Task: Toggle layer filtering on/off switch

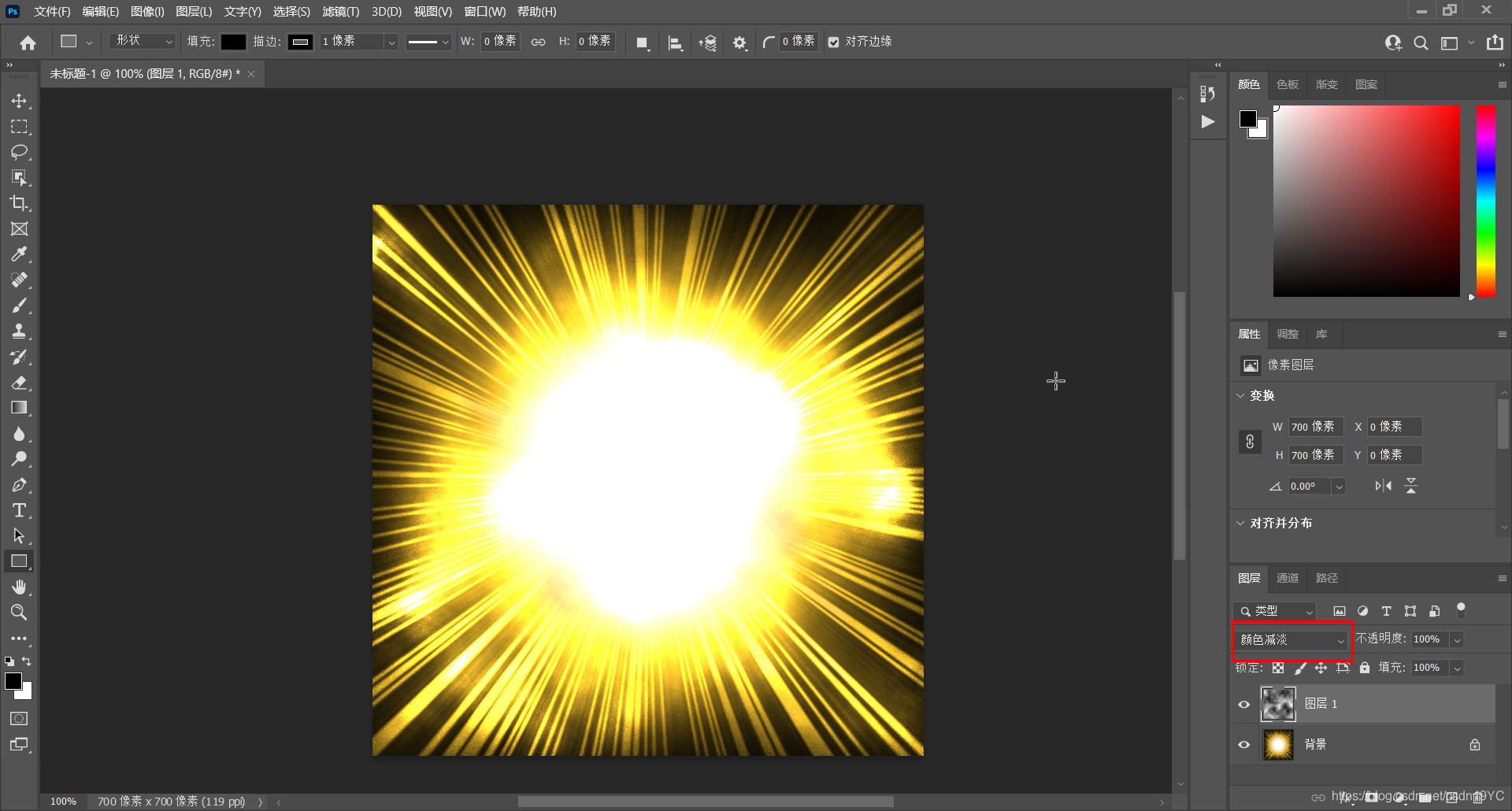Action: point(1461,609)
